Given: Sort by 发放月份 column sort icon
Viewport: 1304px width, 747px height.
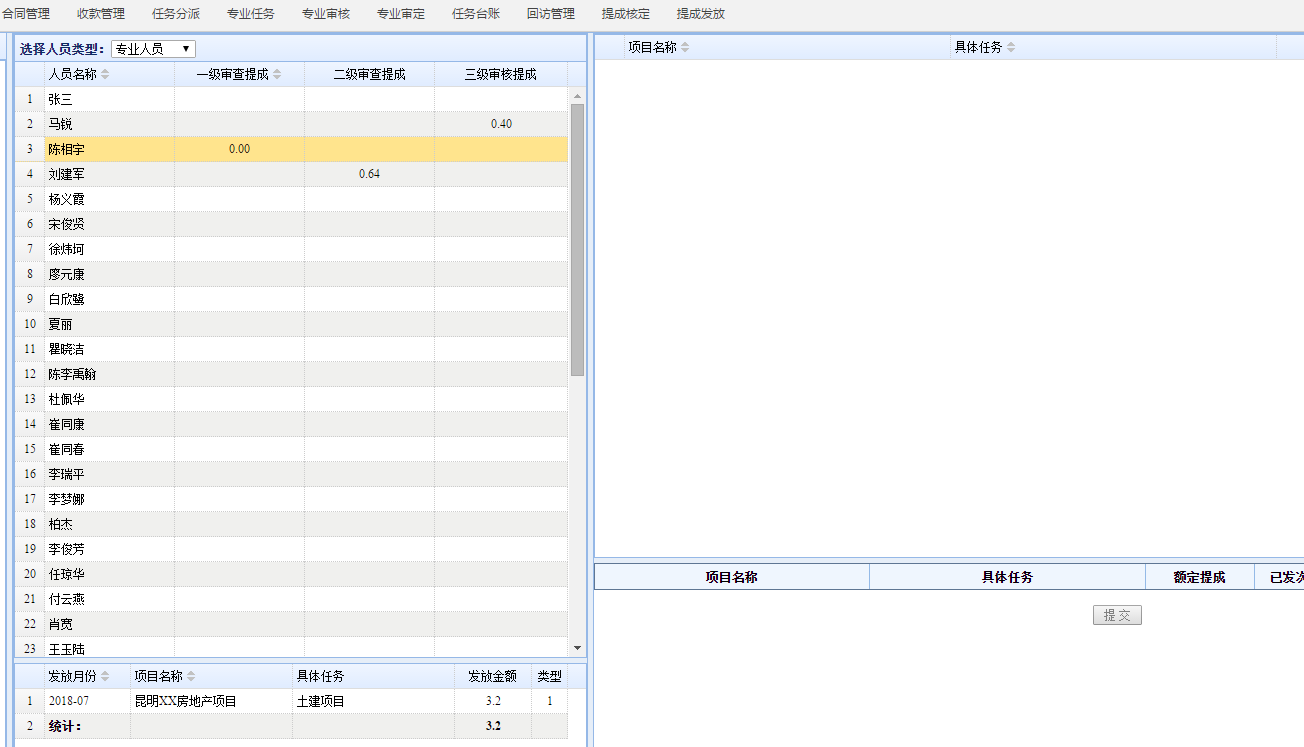Looking at the screenshot, I should coord(105,677).
